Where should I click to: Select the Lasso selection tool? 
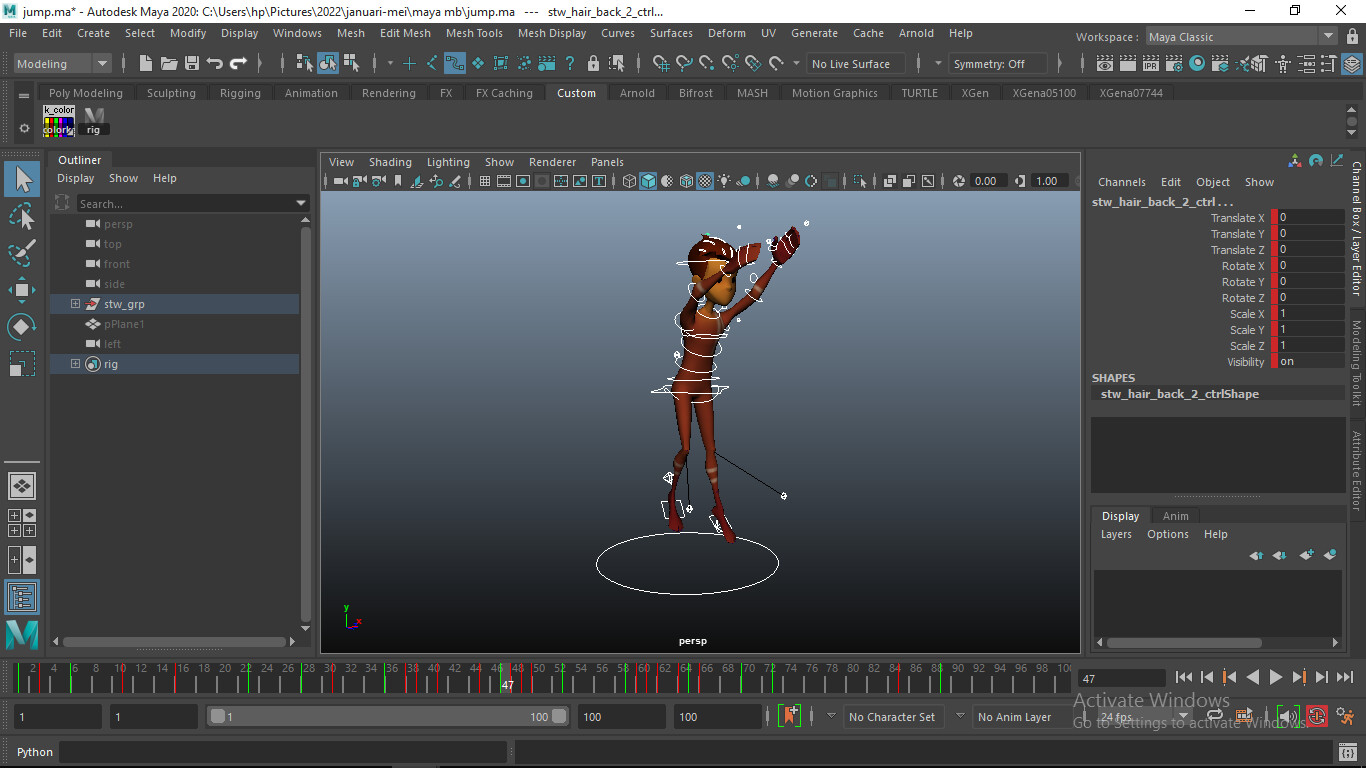tap(22, 216)
